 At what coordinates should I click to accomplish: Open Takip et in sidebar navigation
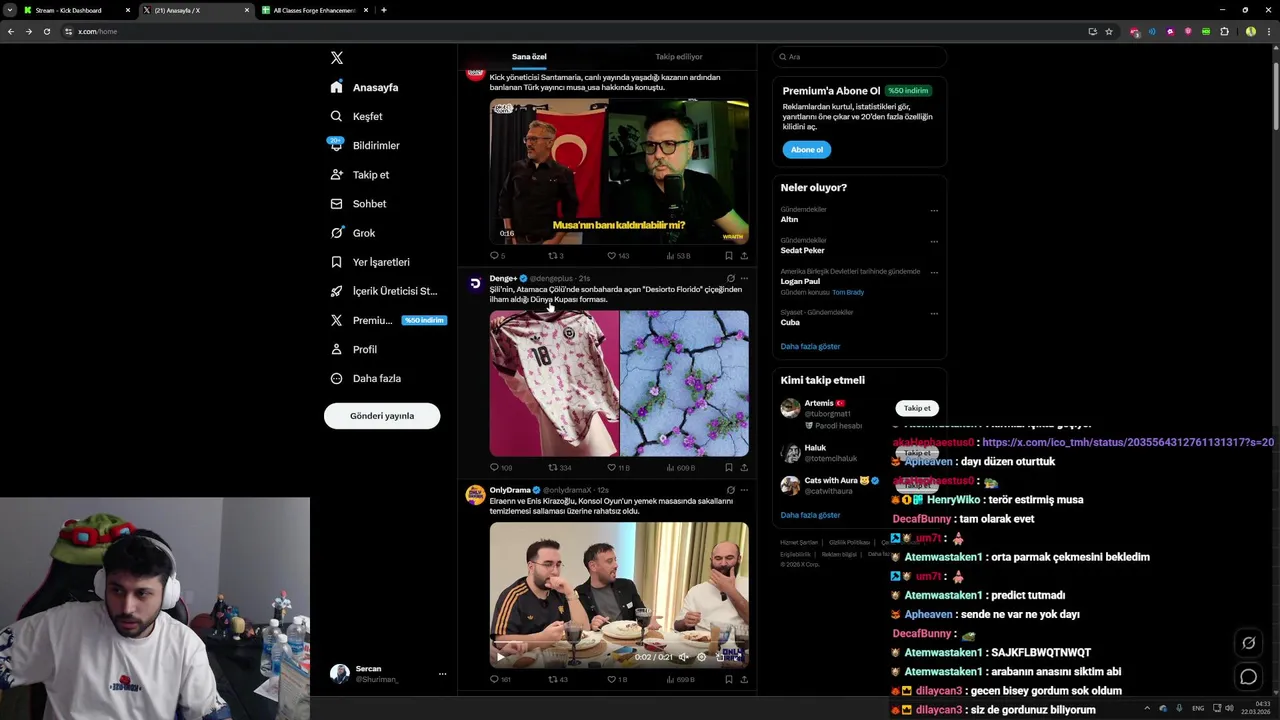[x=360, y=174]
